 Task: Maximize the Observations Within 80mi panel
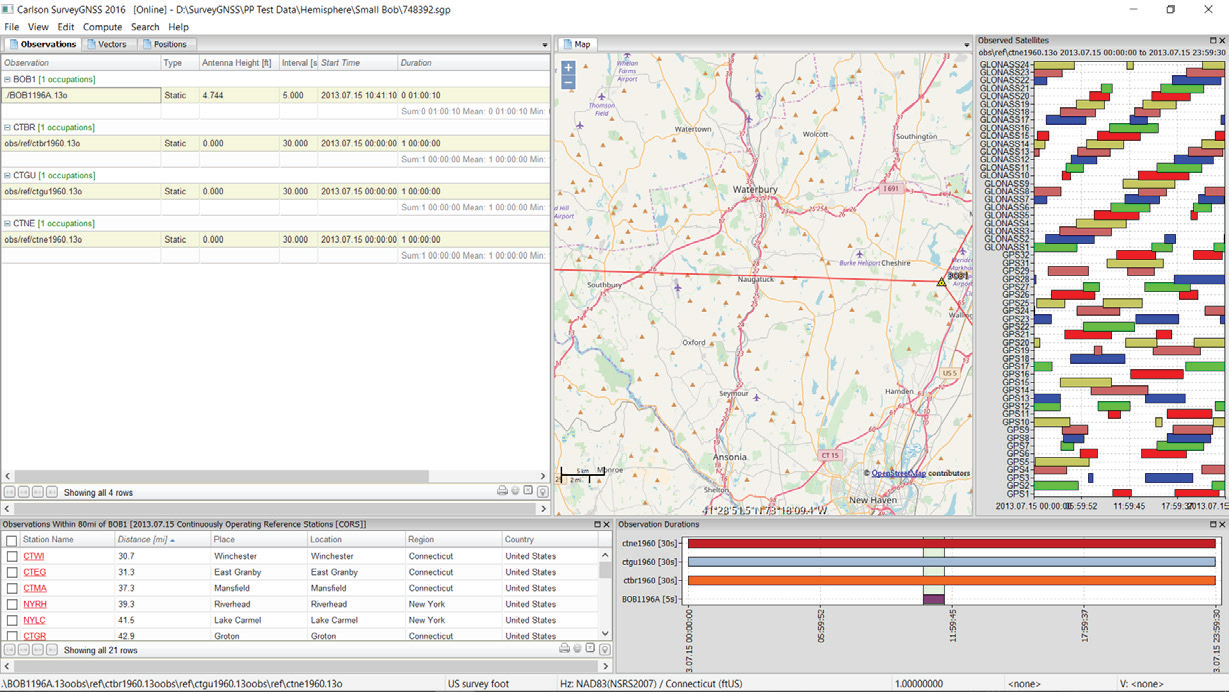(597, 524)
